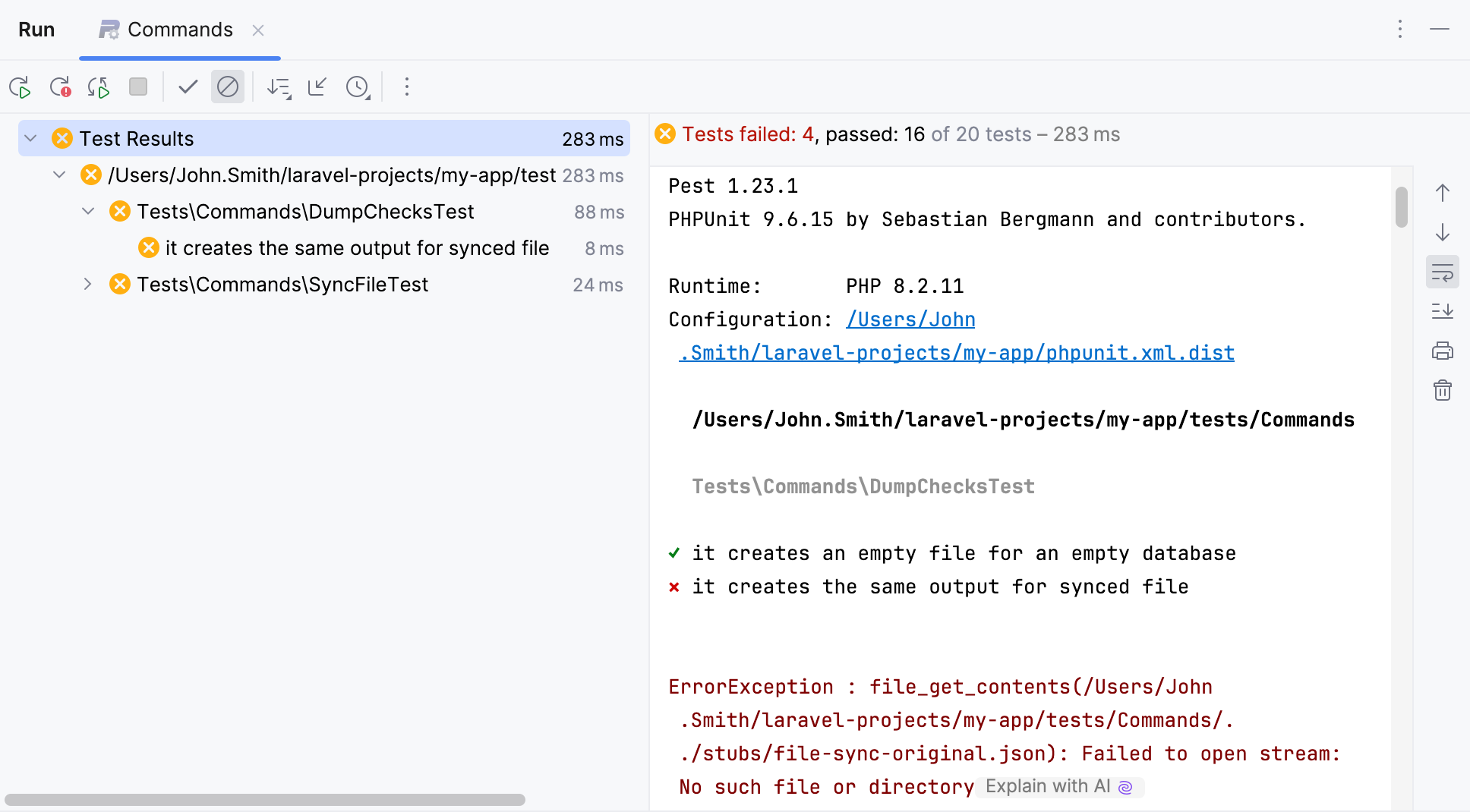Expand the Tests\Commands\SyncFileTest node
The width and height of the screenshot is (1470, 812).
88,285
